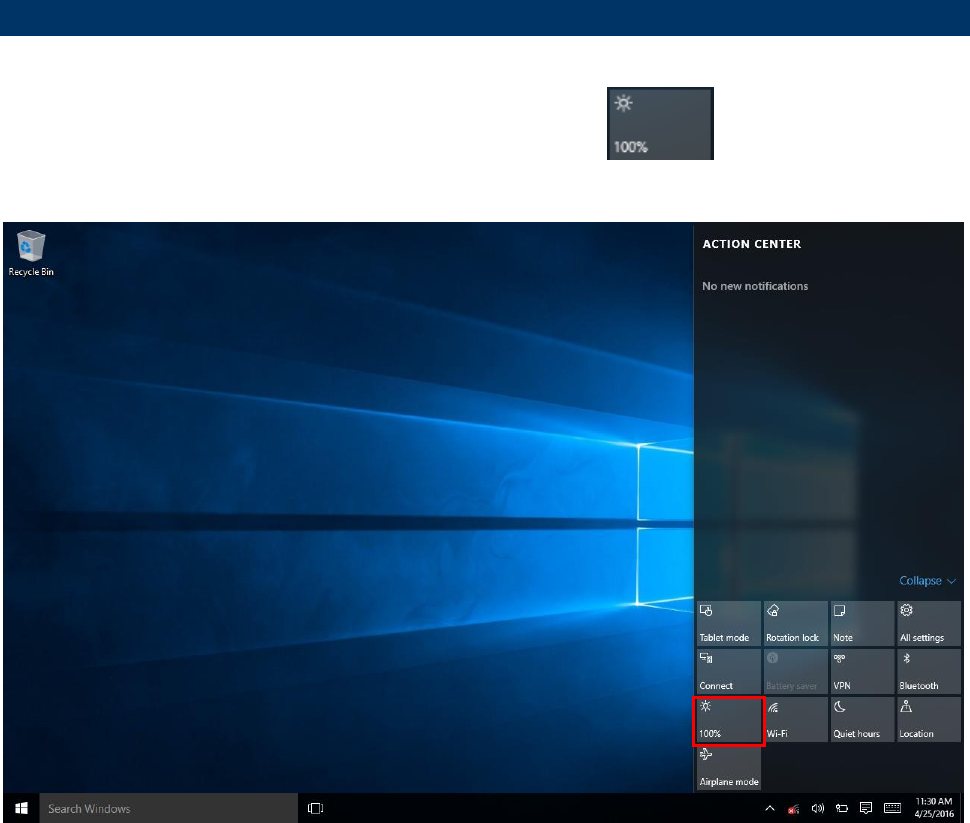Toggle Rotation lock tile
The width and height of the screenshot is (970, 823).
(x=796, y=624)
